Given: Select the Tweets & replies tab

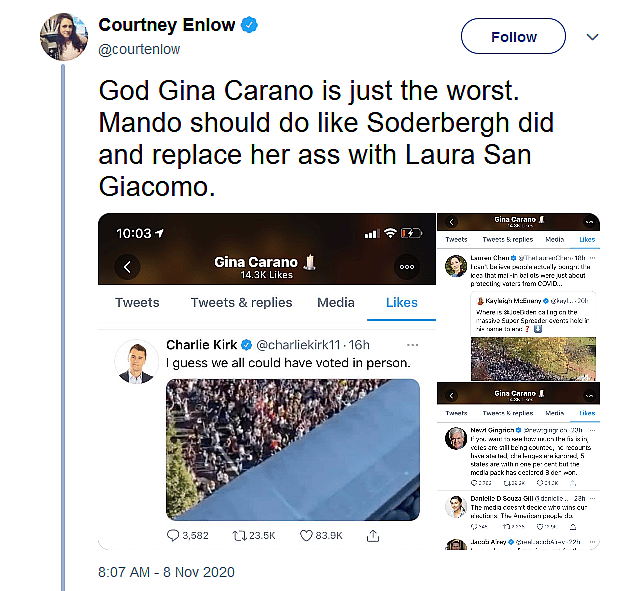Looking at the screenshot, I should 241,303.
